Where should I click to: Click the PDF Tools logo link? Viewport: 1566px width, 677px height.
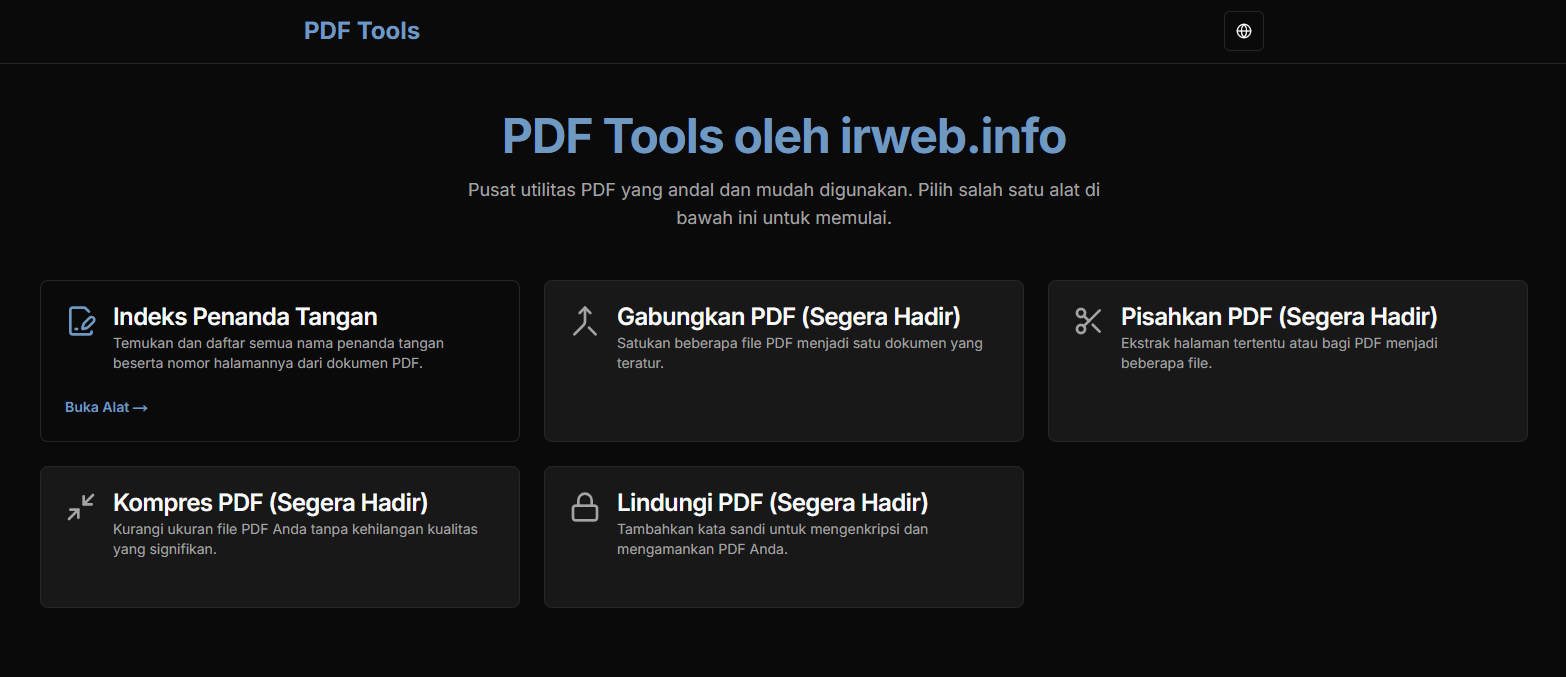coord(362,31)
